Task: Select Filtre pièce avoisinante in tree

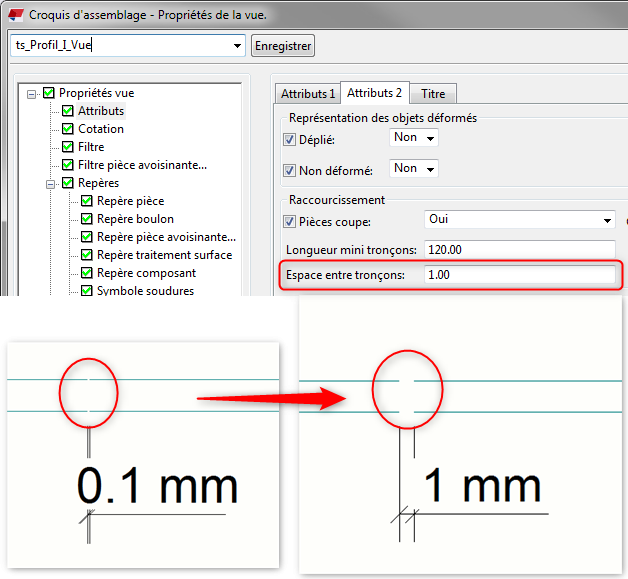Action: click(142, 165)
